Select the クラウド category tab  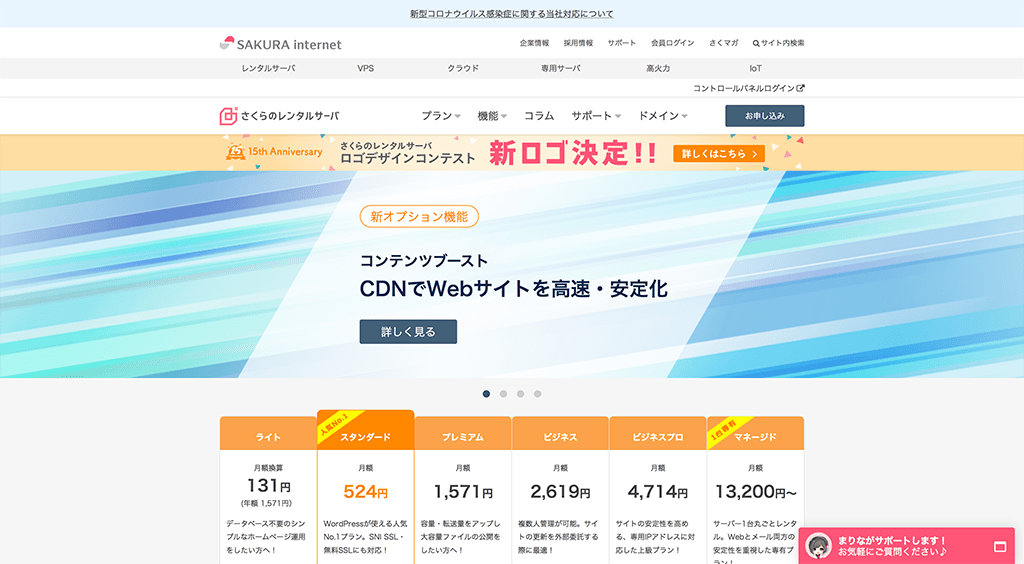pyautogui.click(x=463, y=68)
